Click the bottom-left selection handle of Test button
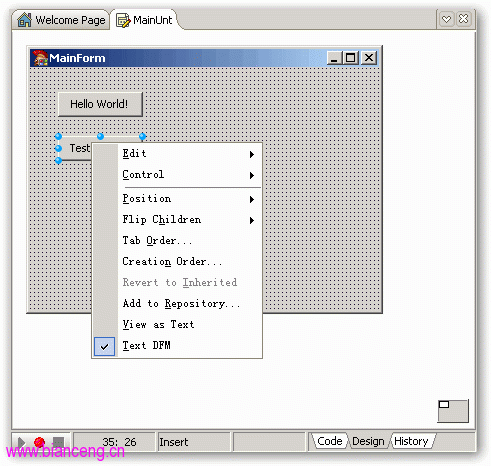Image resolution: width=491 pixels, height=466 pixels. tap(58, 161)
